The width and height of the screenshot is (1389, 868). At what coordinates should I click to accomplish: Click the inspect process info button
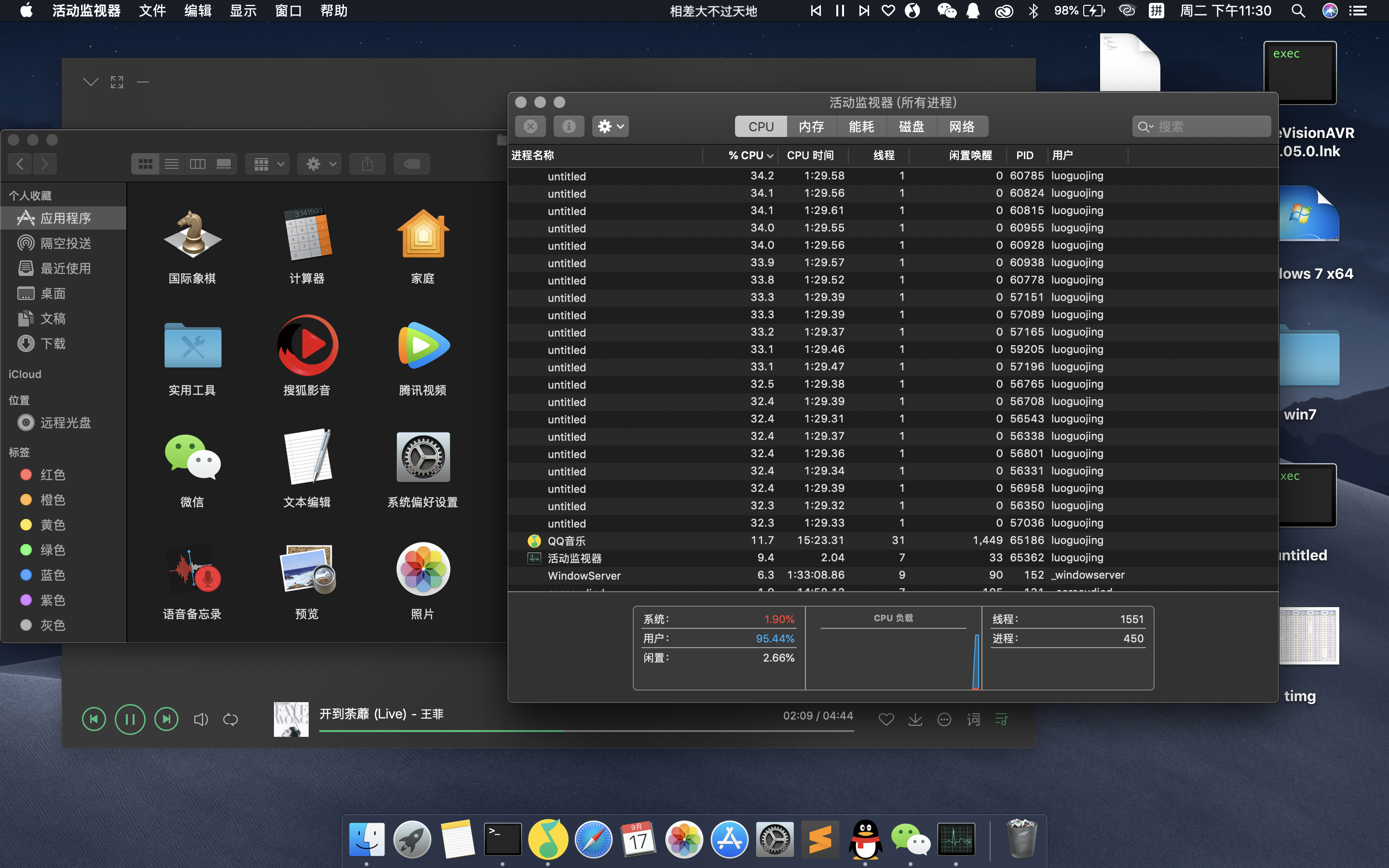pos(568,126)
